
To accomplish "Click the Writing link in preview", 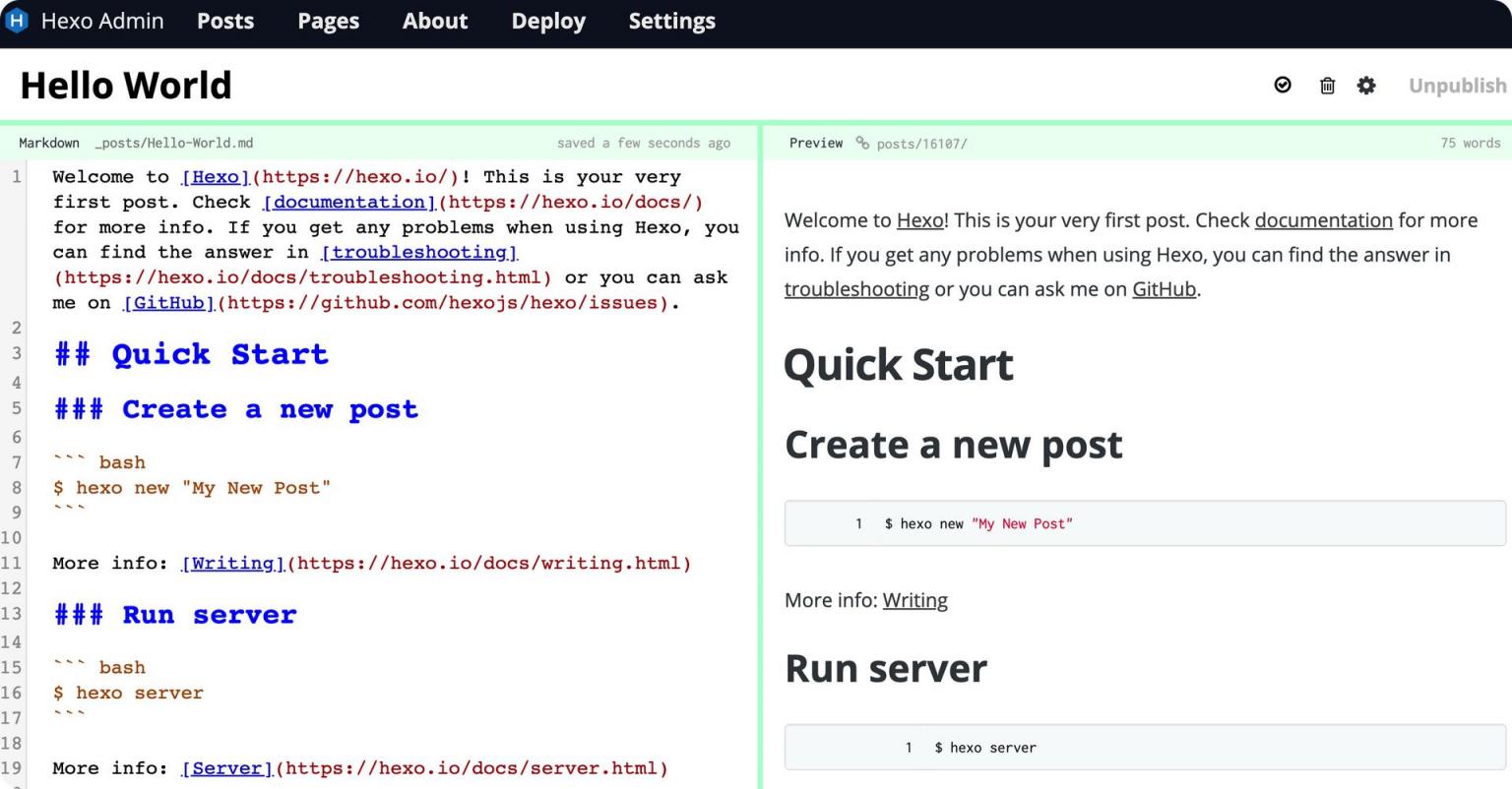I will [914, 600].
